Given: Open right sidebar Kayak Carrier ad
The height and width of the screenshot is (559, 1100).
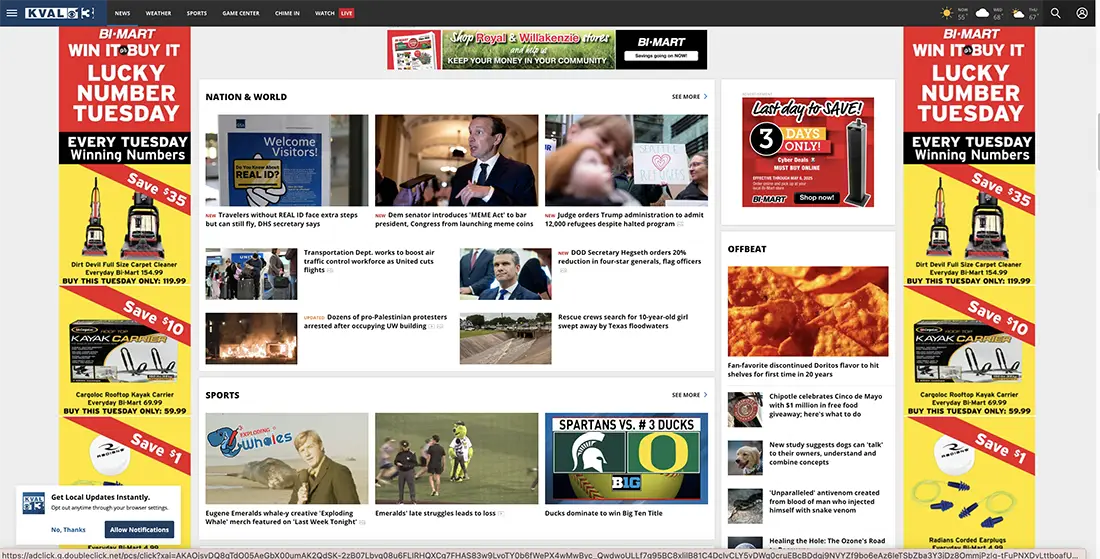Looking at the screenshot, I should pyautogui.click(x=969, y=351).
